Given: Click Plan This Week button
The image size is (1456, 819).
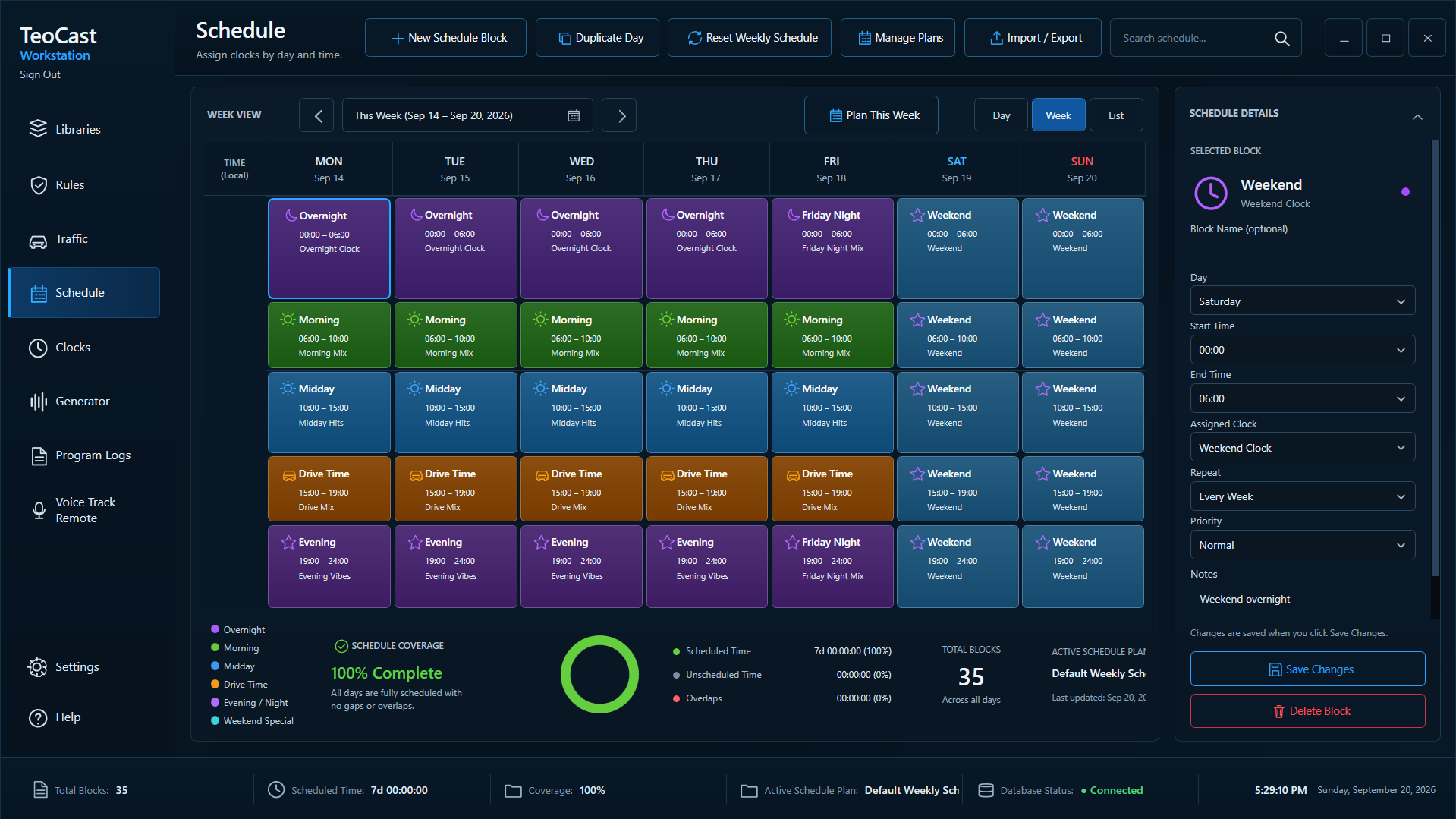Looking at the screenshot, I should pyautogui.click(x=871, y=115).
